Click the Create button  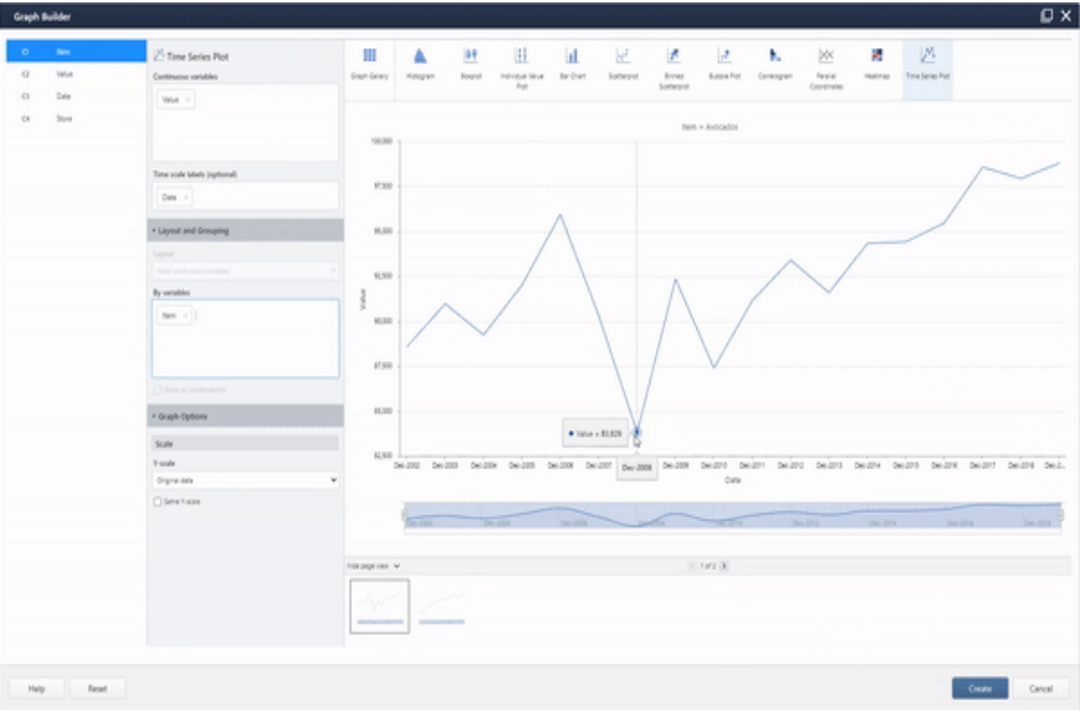click(x=979, y=688)
